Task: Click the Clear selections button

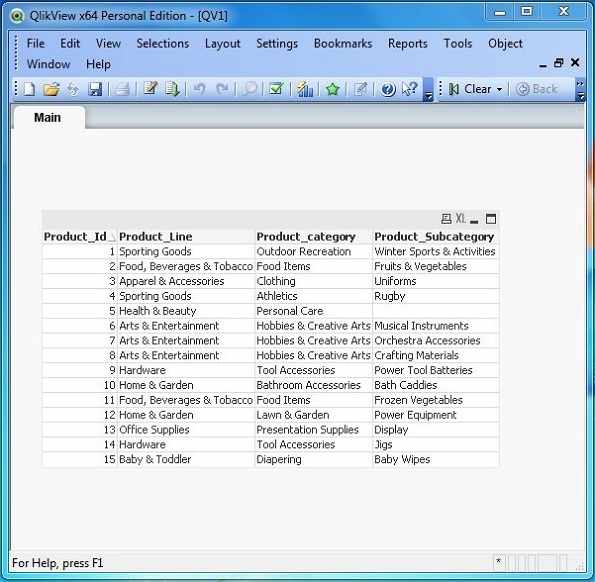Action: pos(471,89)
